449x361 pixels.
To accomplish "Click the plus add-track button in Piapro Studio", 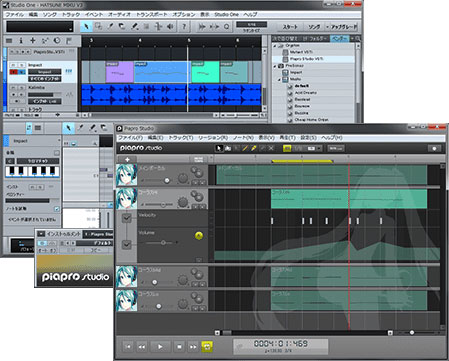I will 127,159.
